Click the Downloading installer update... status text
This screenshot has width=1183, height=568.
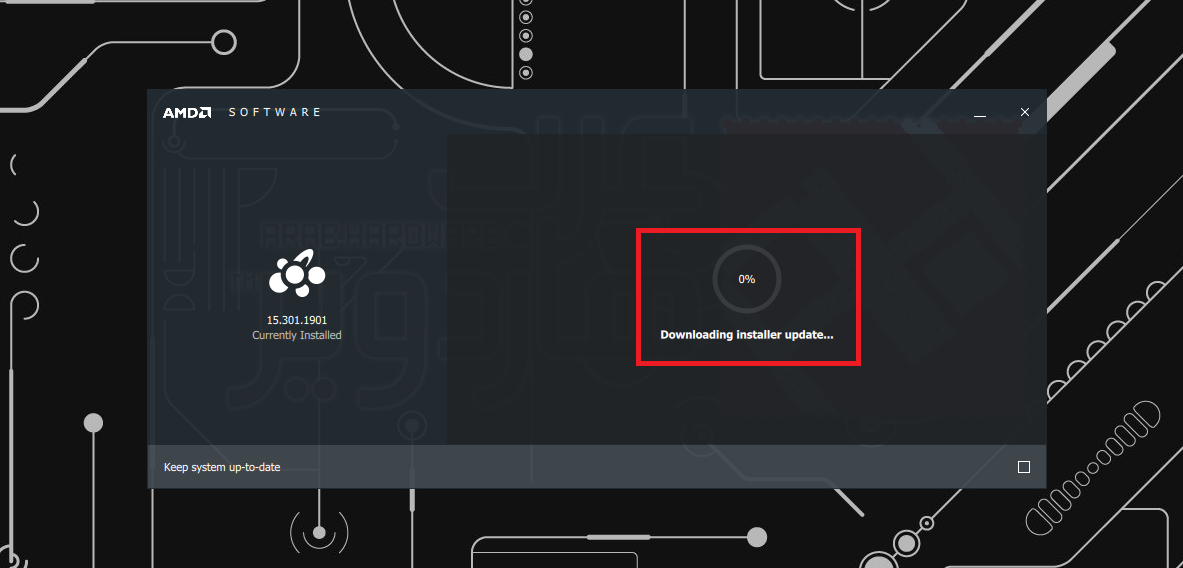pos(747,335)
